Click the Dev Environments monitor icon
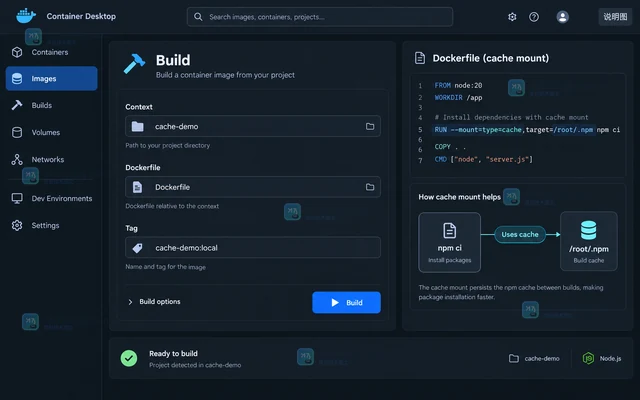Screen dimensions: 640x400 pos(17,198)
